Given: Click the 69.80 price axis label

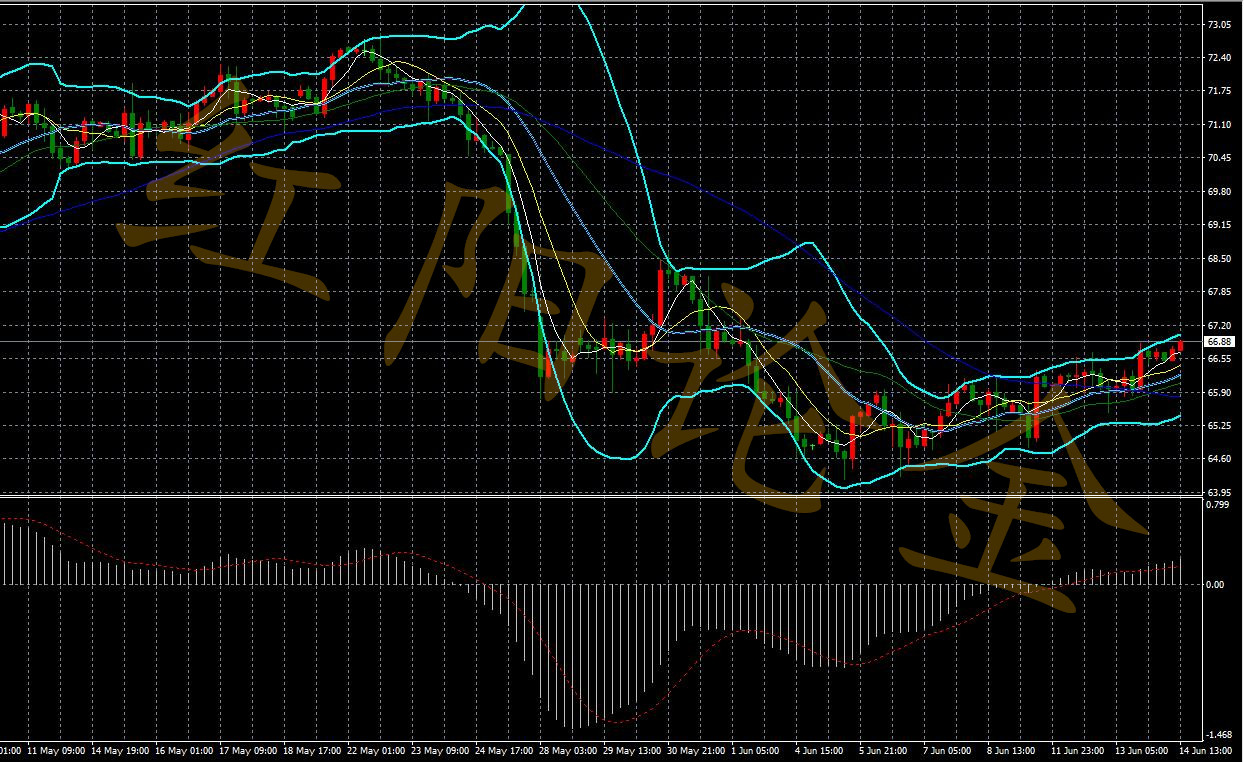Looking at the screenshot, I should tap(1220, 192).
